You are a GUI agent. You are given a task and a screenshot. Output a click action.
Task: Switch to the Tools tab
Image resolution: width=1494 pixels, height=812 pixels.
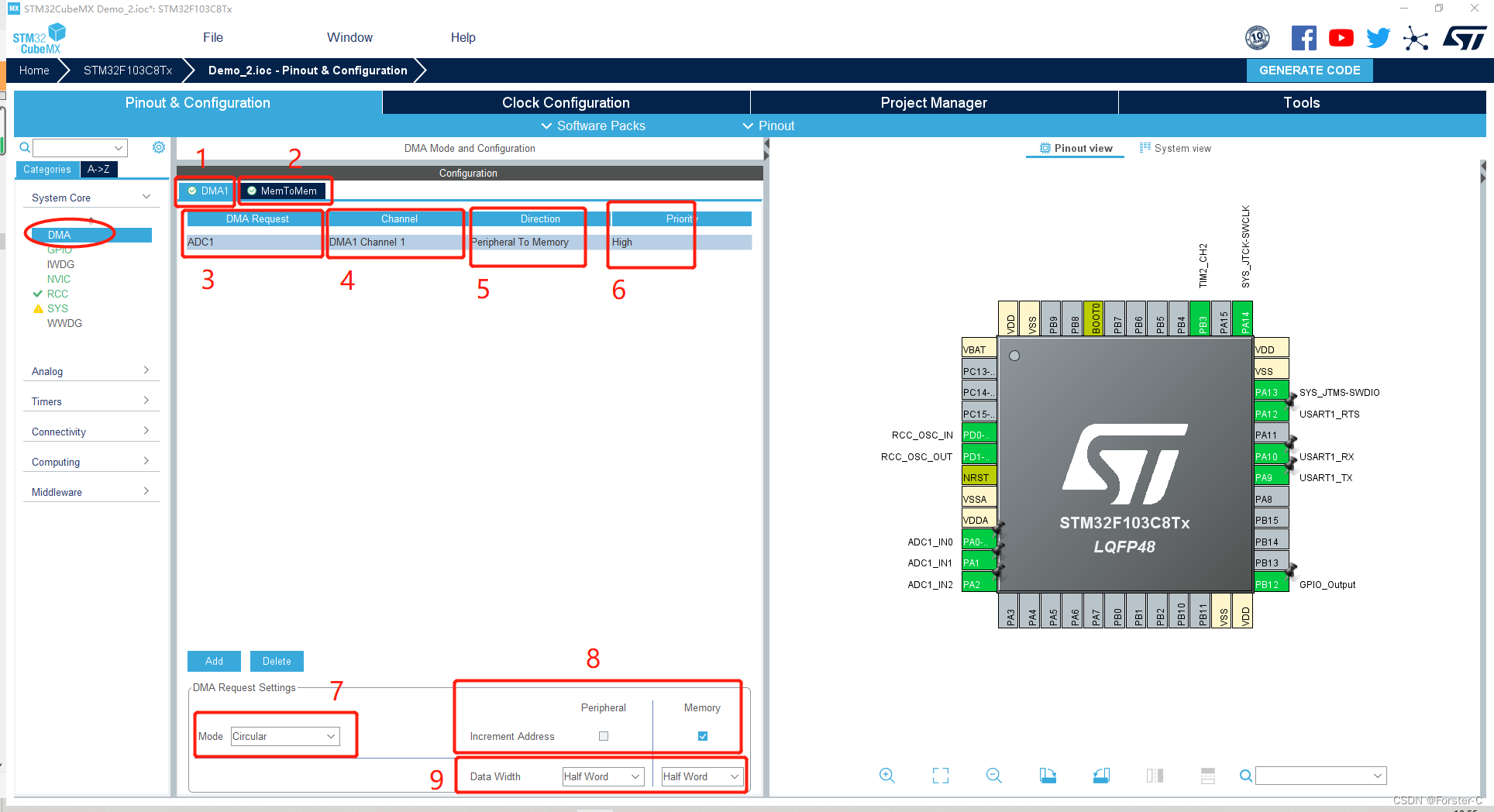(x=1302, y=102)
